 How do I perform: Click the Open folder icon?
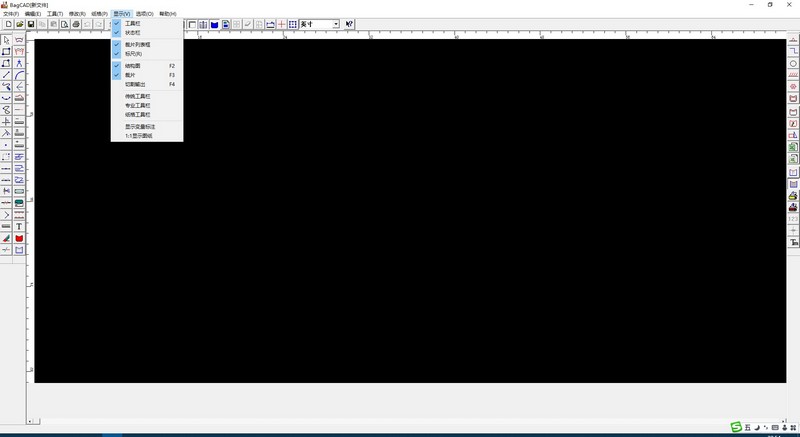pyautogui.click(x=19, y=24)
